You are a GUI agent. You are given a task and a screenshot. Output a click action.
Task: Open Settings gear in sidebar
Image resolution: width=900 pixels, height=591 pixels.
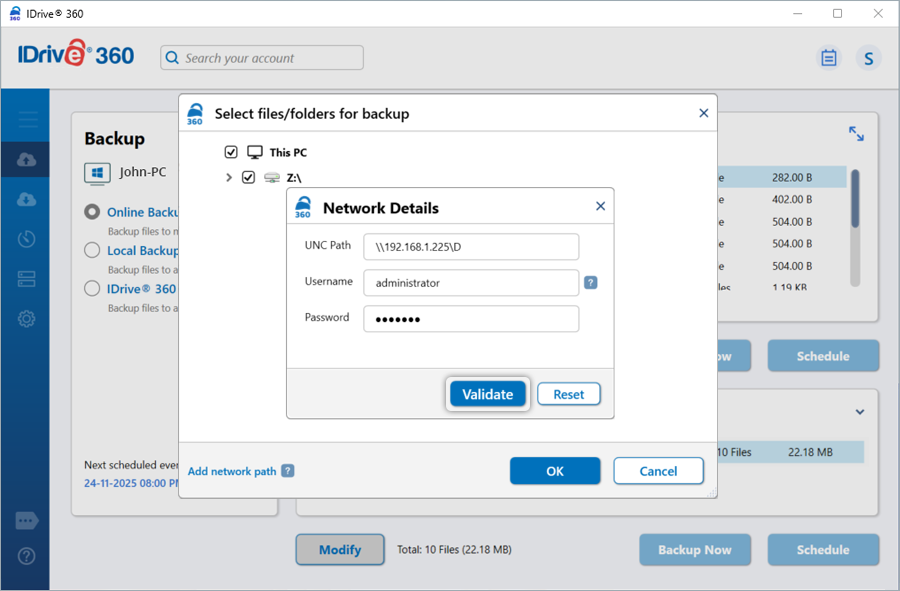pyautogui.click(x=27, y=319)
